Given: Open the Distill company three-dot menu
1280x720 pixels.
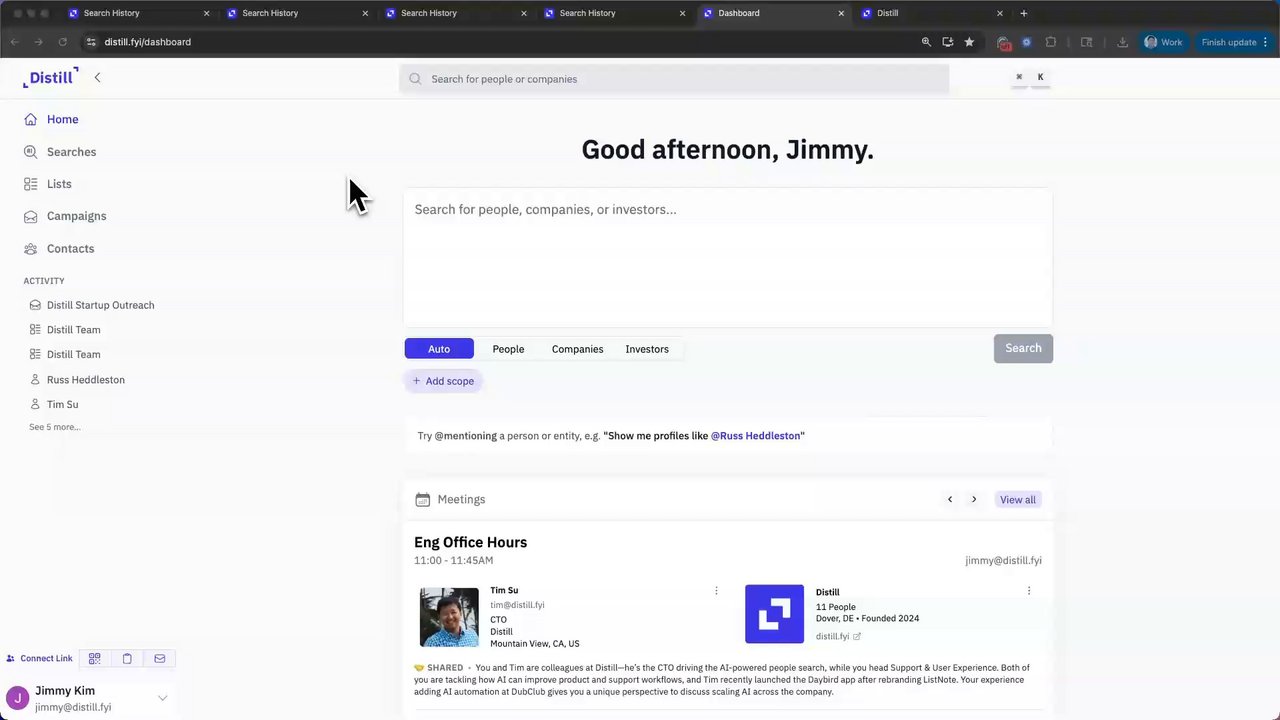Looking at the screenshot, I should coord(1029,591).
